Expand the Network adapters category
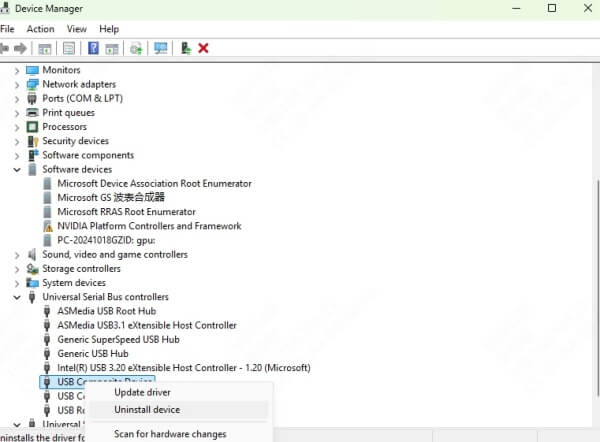600x442 pixels. (x=17, y=85)
